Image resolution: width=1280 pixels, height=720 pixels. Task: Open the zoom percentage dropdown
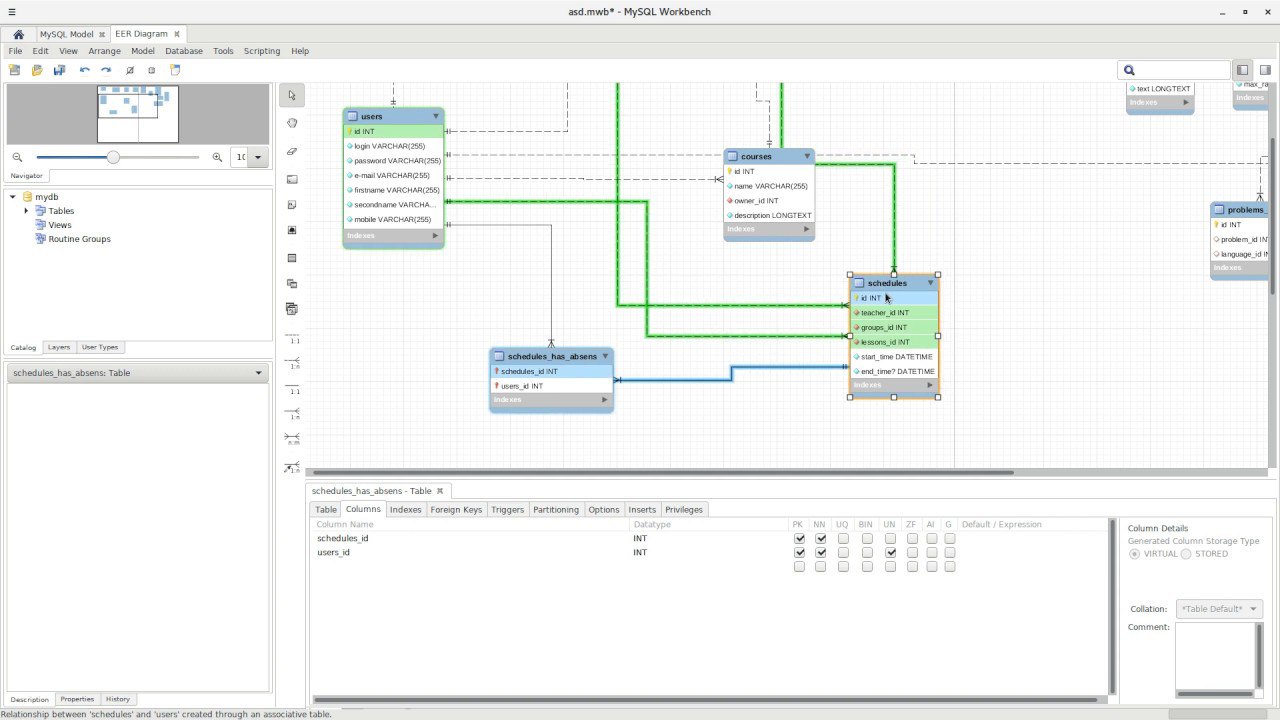click(x=258, y=157)
